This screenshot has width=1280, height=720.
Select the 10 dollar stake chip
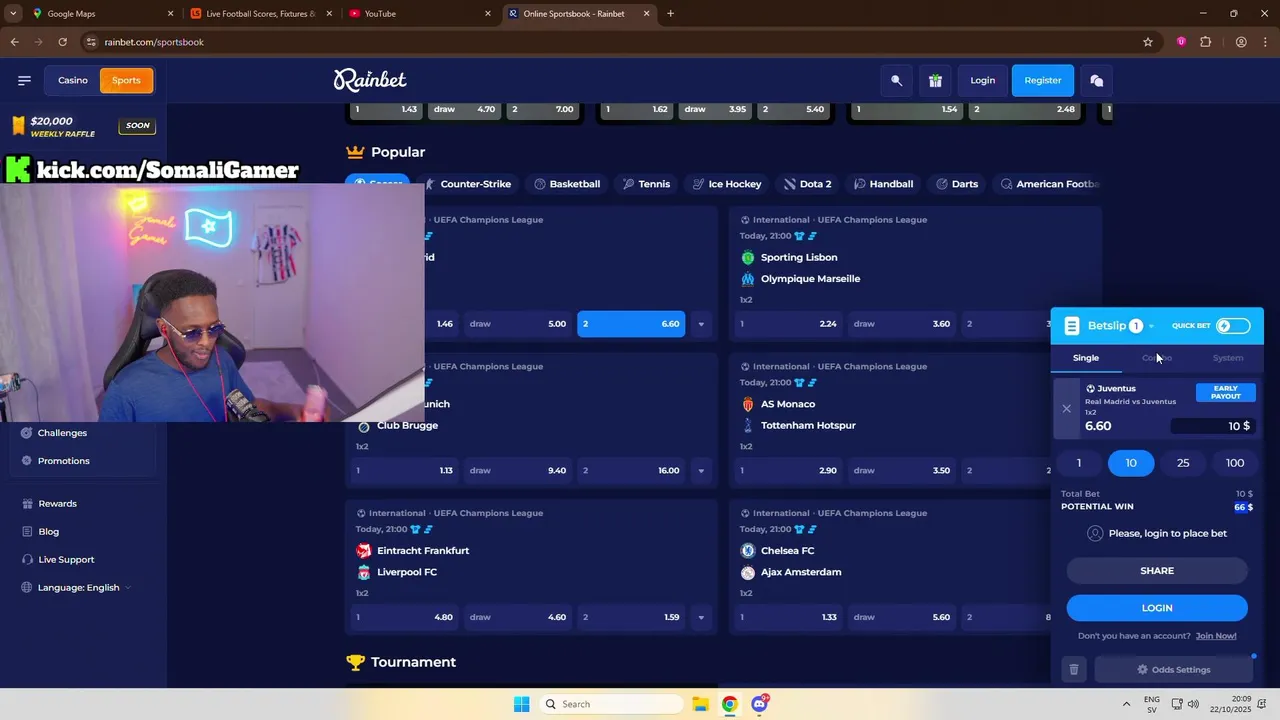(1131, 463)
